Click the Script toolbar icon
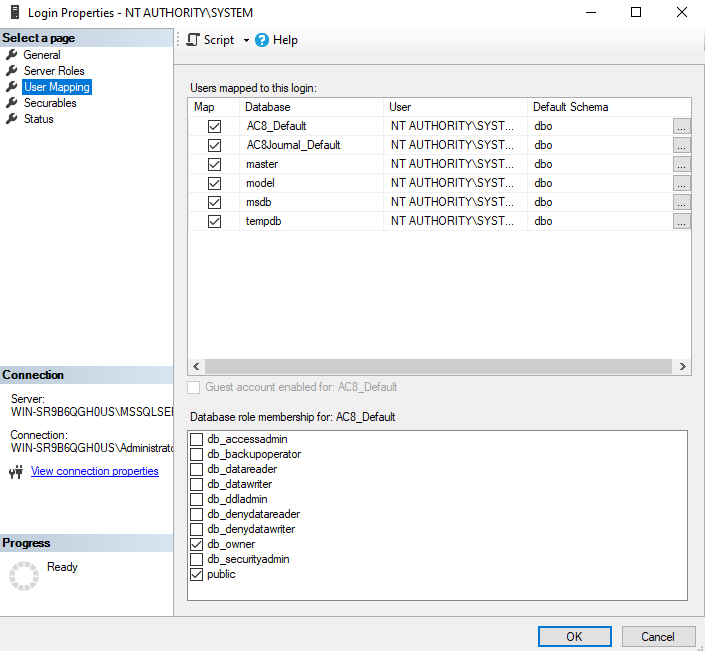 (x=193, y=40)
